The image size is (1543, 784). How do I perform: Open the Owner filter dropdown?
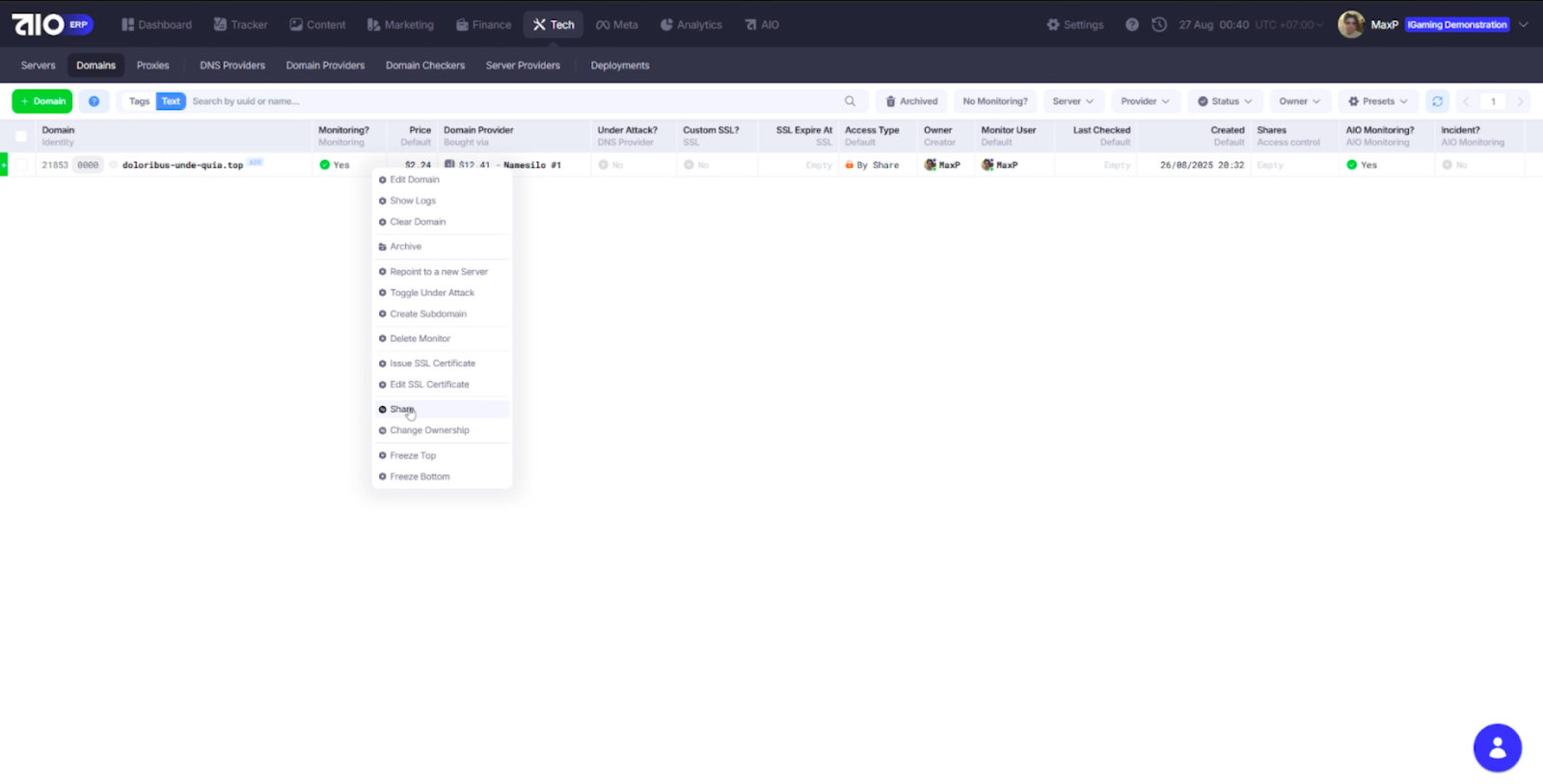(1300, 101)
